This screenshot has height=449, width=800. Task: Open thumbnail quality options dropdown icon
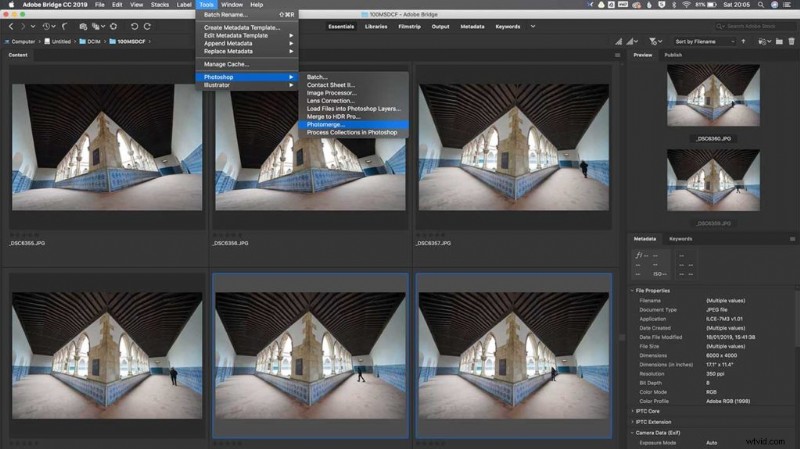click(632, 41)
